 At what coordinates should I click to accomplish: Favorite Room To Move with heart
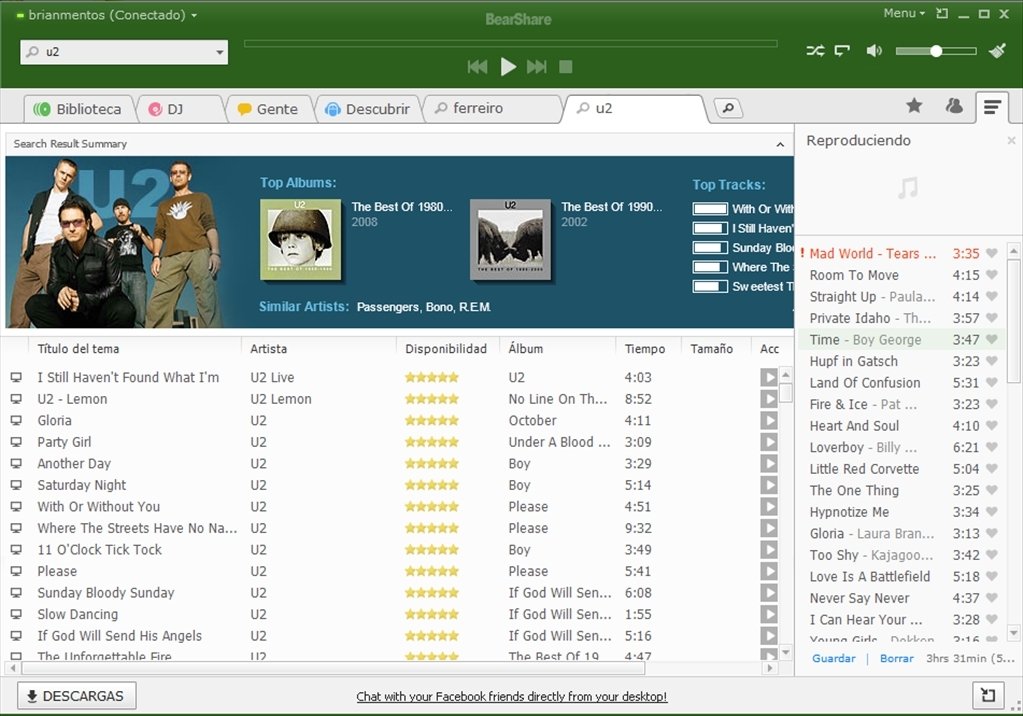(992, 275)
